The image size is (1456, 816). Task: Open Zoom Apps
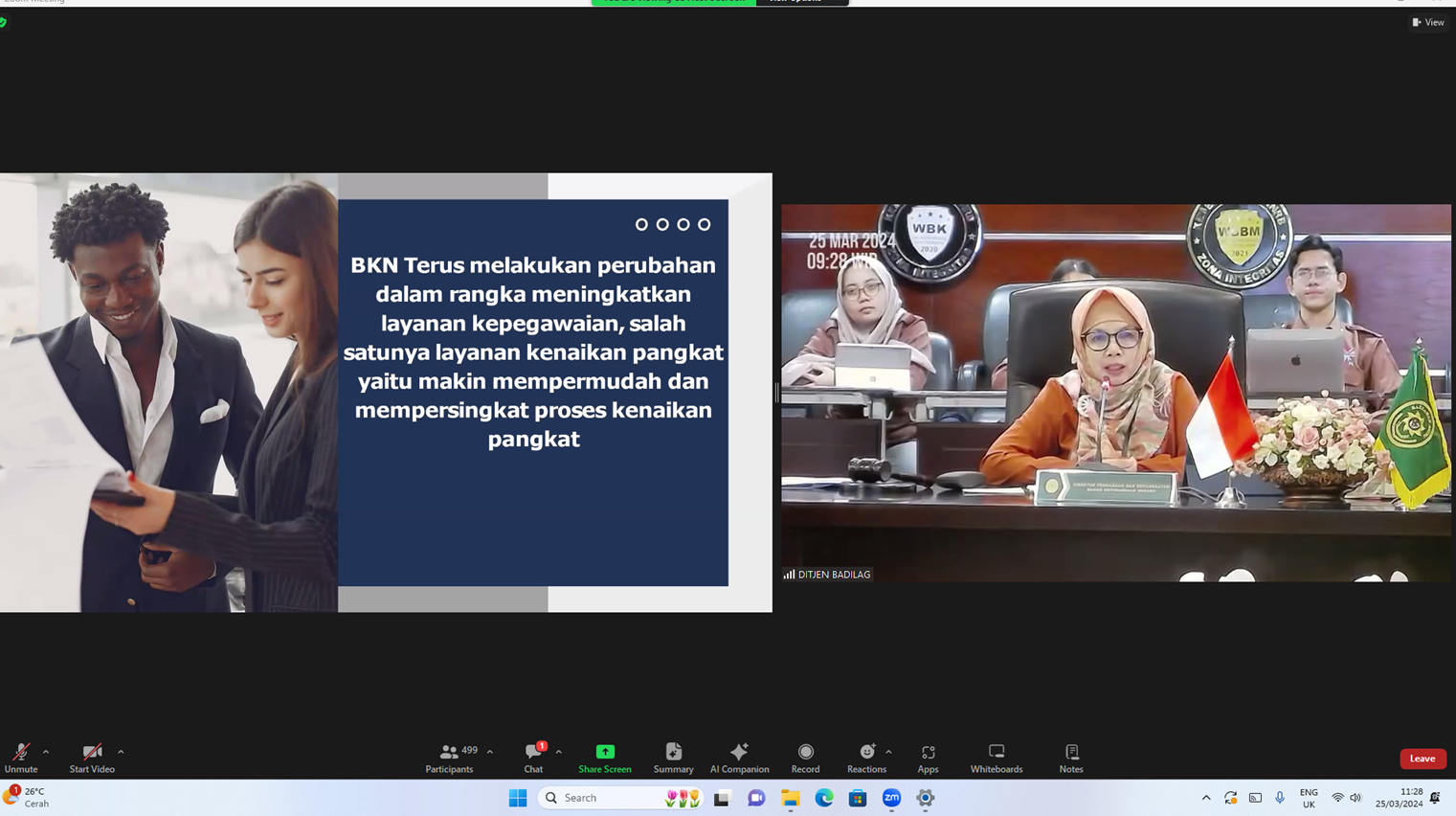(928, 758)
